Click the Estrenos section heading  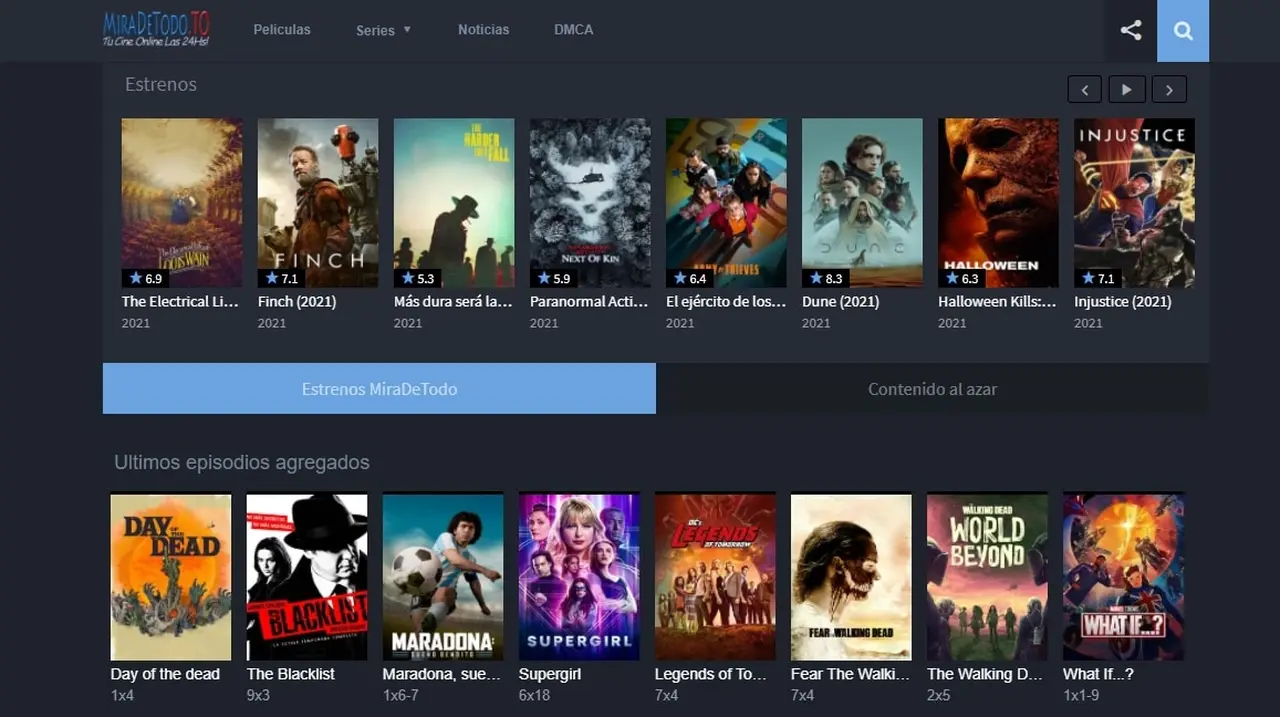161,85
